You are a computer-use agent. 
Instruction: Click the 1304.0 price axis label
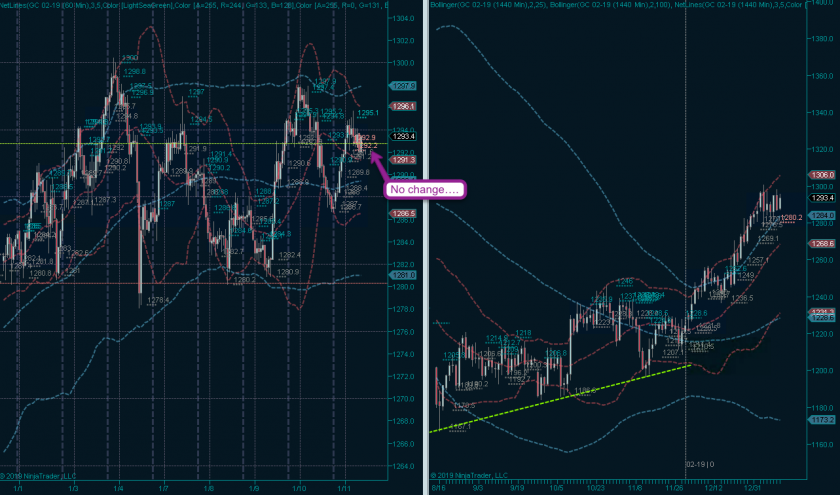pyautogui.click(x=403, y=18)
